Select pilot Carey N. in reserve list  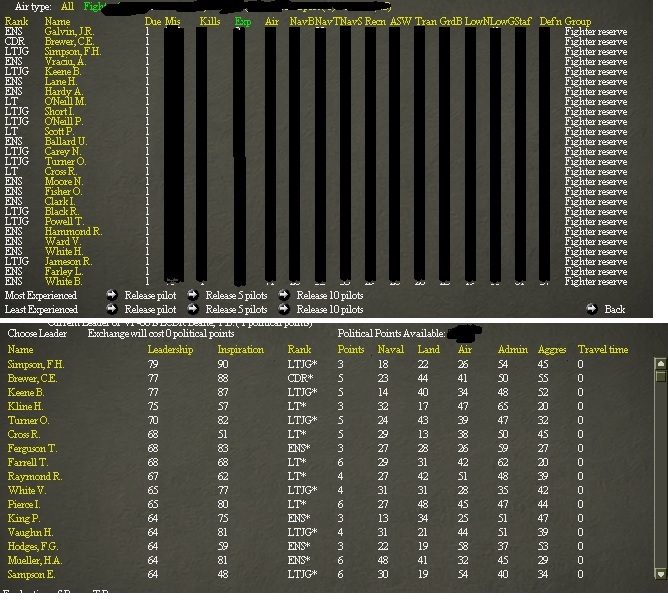[x=63, y=152]
